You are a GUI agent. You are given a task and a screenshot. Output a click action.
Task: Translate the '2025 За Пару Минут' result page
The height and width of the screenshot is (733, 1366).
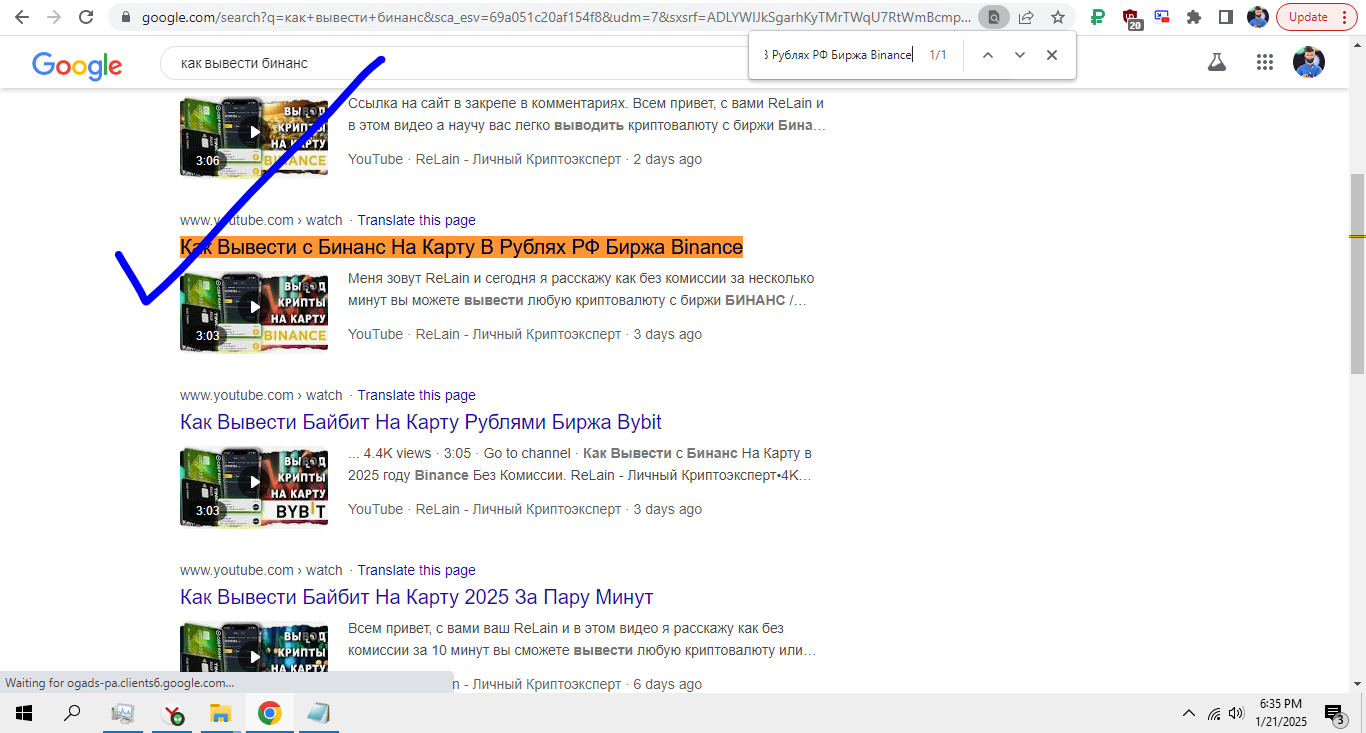[x=416, y=570]
